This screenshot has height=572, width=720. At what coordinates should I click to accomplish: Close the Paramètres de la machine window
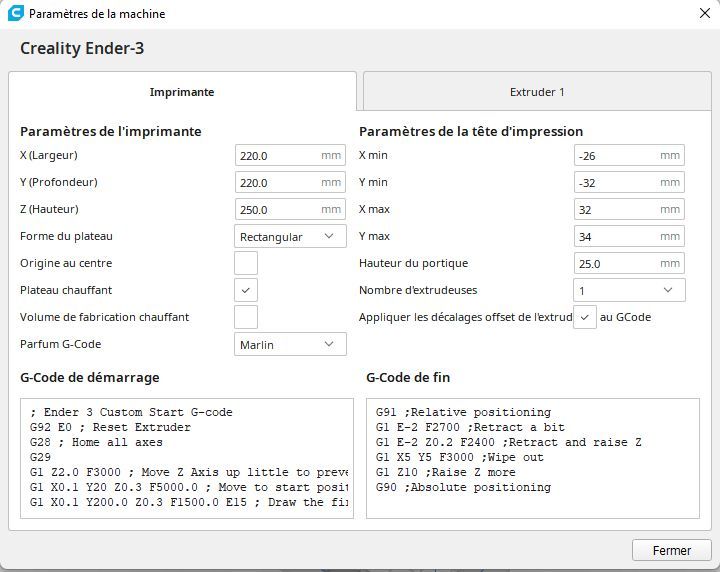pos(704,13)
